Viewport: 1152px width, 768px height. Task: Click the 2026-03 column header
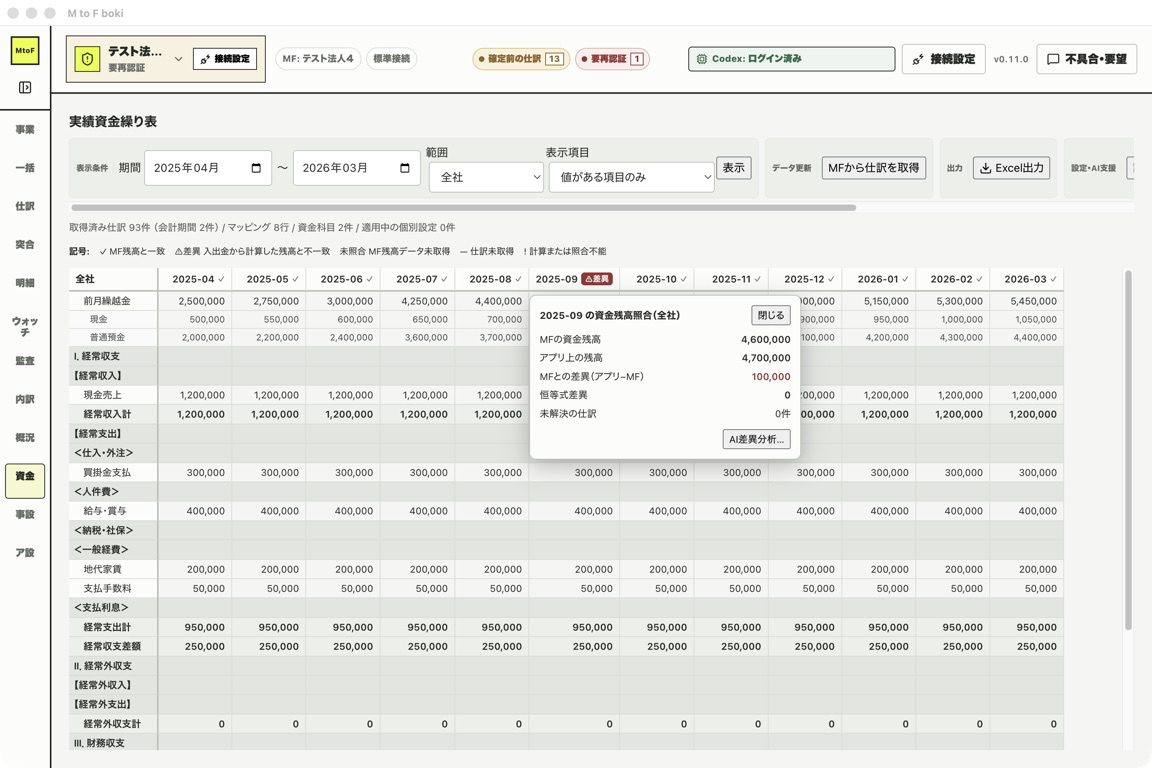coord(1029,279)
